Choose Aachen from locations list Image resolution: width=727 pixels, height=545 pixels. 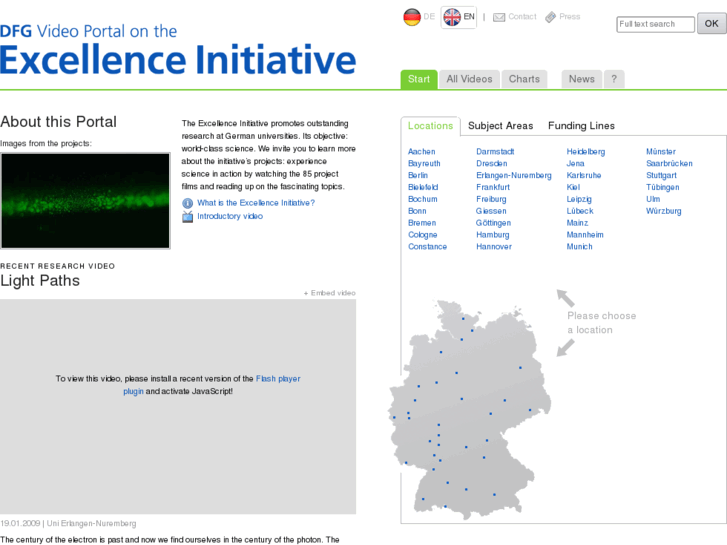pyautogui.click(x=421, y=152)
